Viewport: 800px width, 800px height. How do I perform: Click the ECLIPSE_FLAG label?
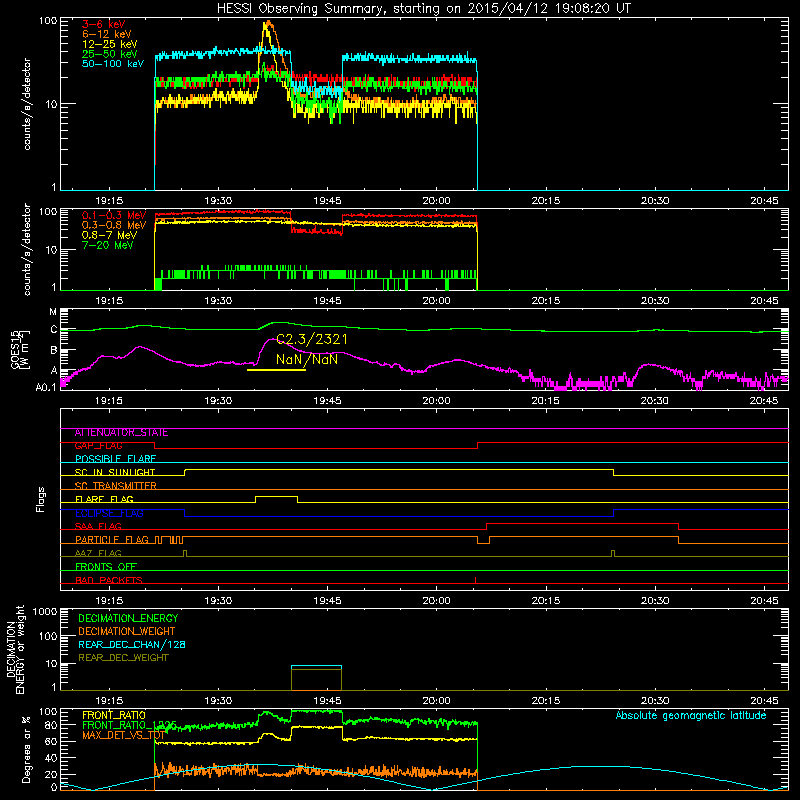(x=109, y=513)
